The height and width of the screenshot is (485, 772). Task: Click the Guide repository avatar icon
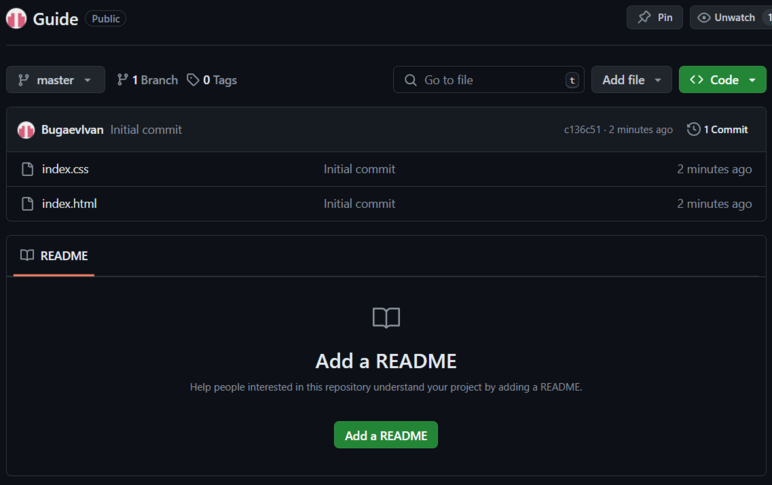[x=16, y=18]
